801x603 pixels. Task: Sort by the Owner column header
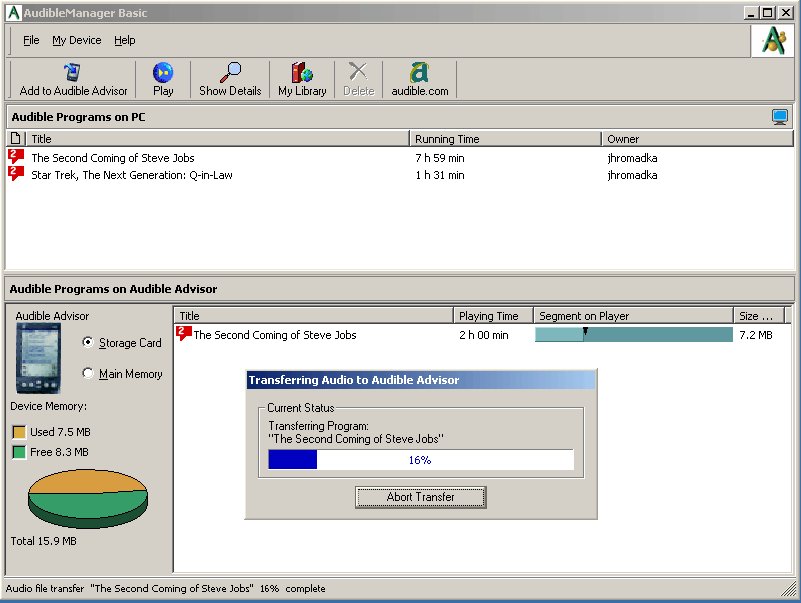(697, 138)
